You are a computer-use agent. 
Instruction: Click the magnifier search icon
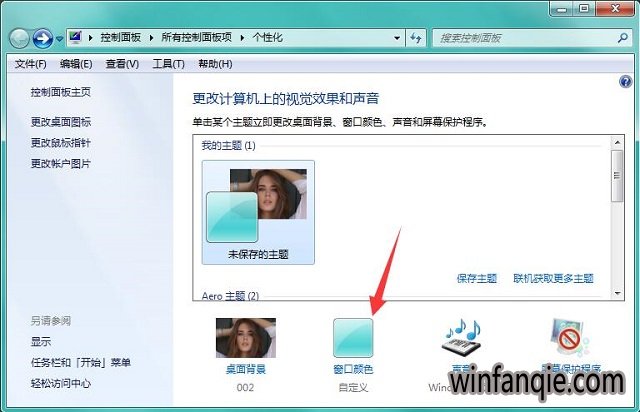(622, 38)
